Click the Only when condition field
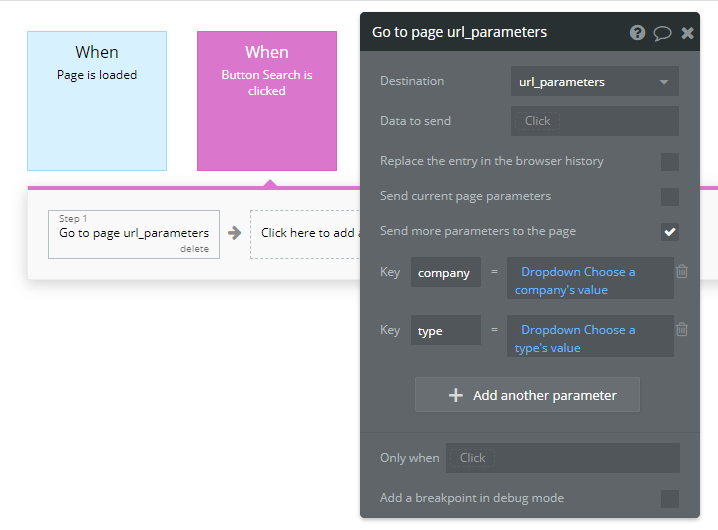Image resolution: width=718 pixels, height=530 pixels. tap(562, 458)
